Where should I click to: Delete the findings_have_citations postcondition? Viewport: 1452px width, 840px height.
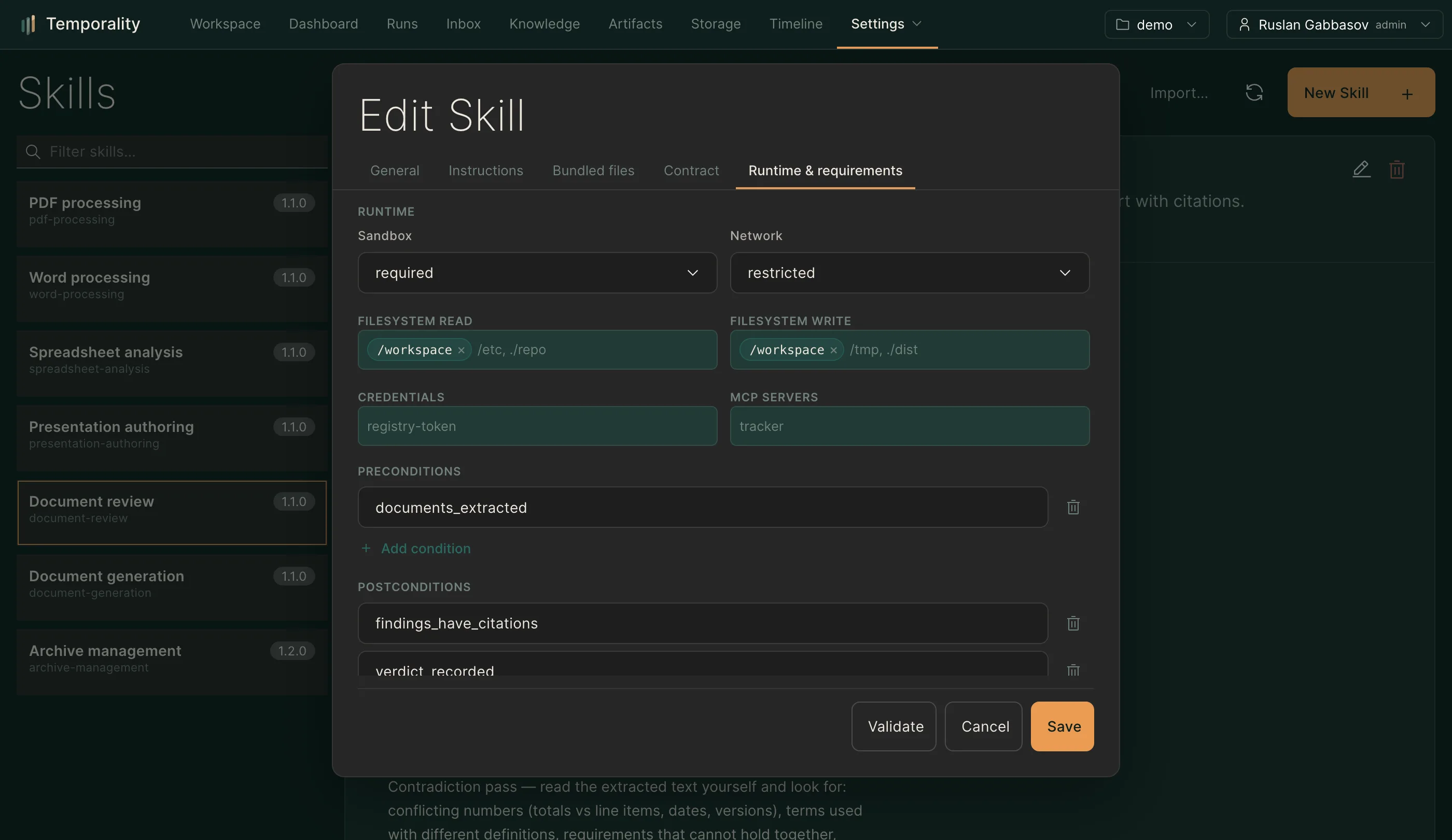click(x=1073, y=623)
